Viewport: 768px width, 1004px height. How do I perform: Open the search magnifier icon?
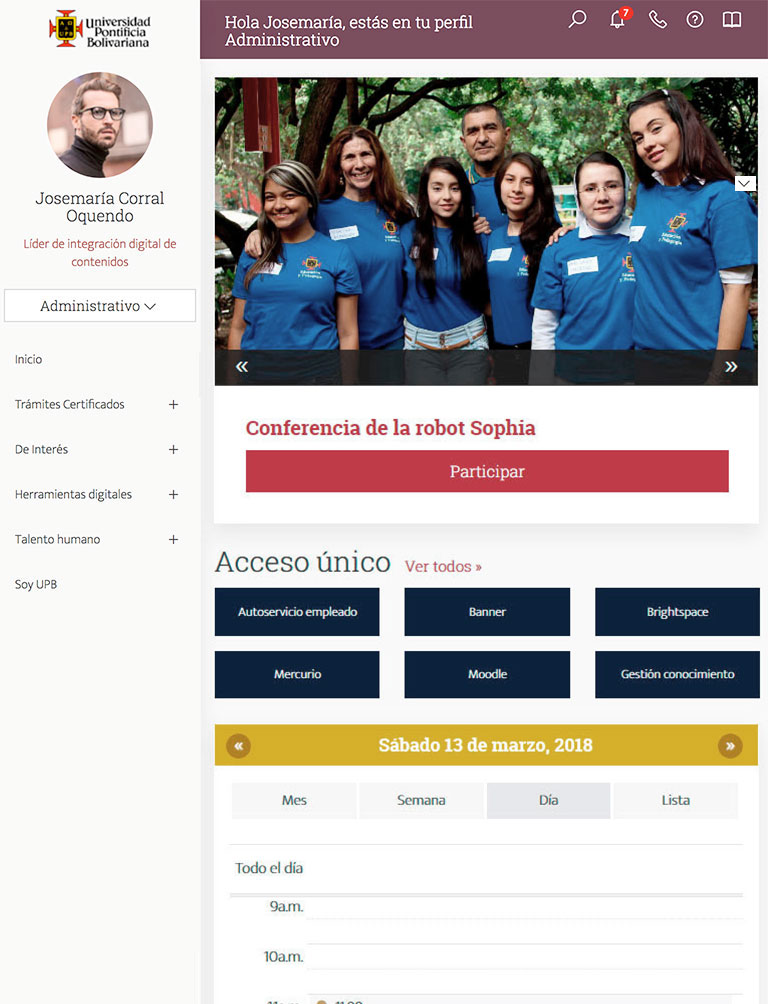(577, 19)
